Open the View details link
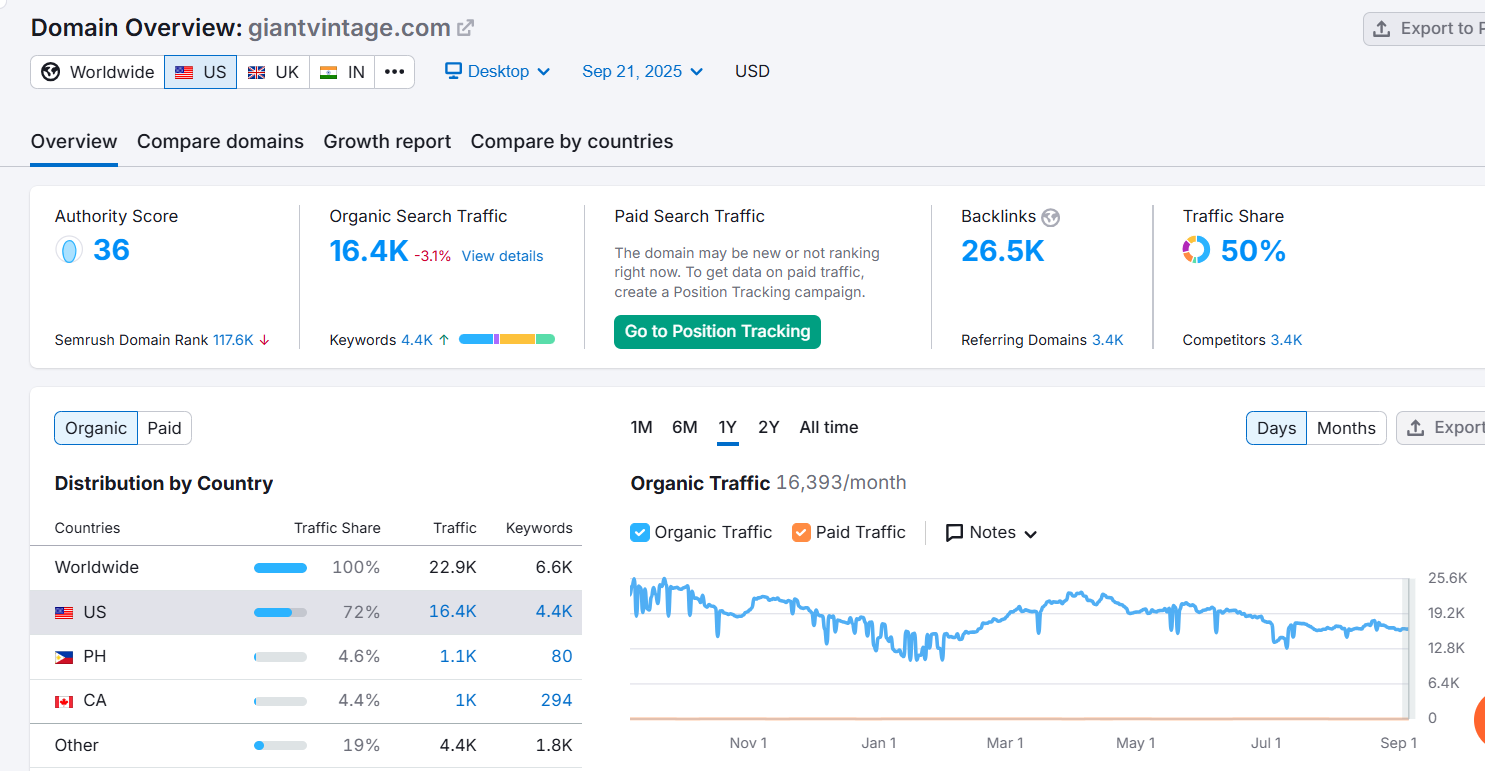Image resolution: width=1485 pixels, height=771 pixels. 502,256
